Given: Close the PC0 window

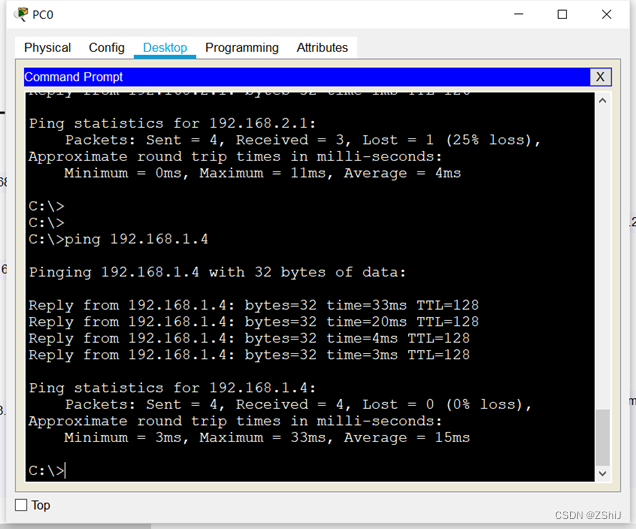Looking at the screenshot, I should [606, 15].
